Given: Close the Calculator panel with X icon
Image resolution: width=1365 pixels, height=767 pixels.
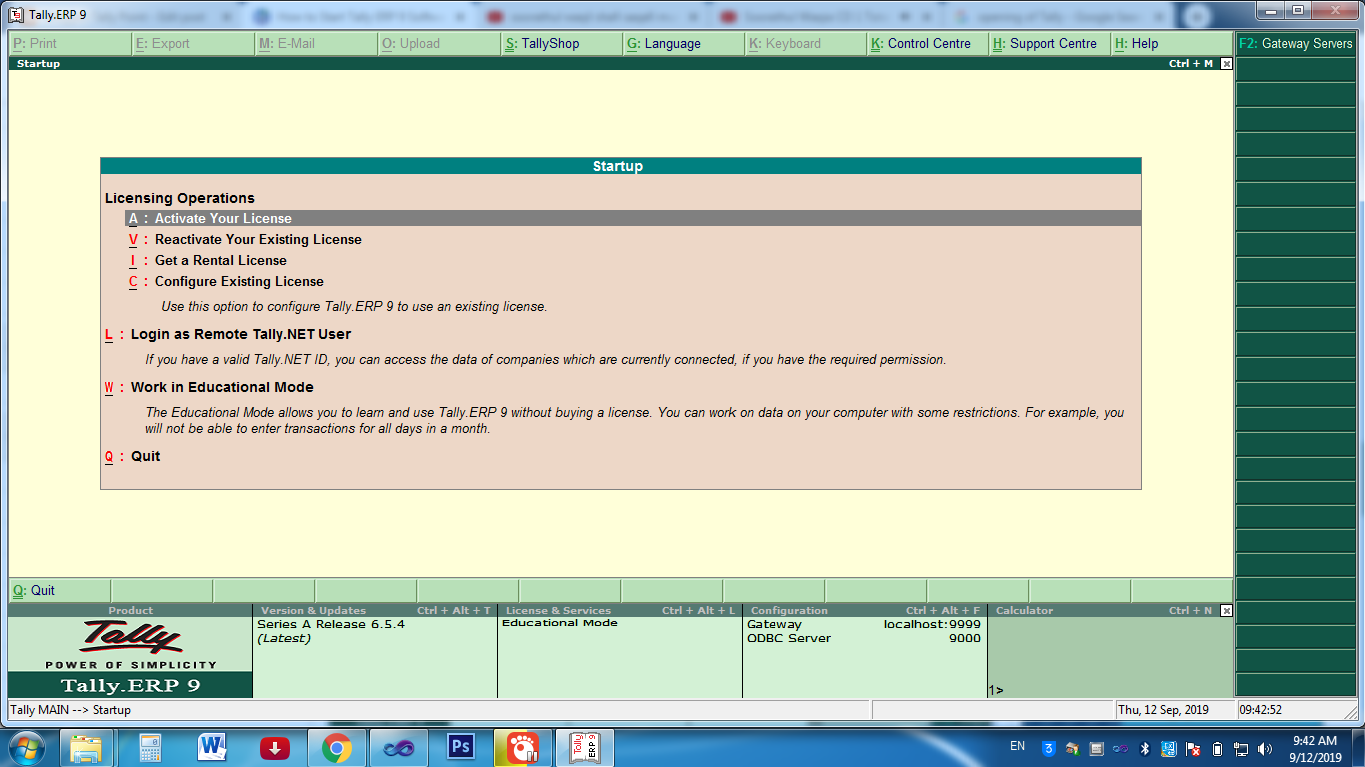Looking at the screenshot, I should [1227, 611].
